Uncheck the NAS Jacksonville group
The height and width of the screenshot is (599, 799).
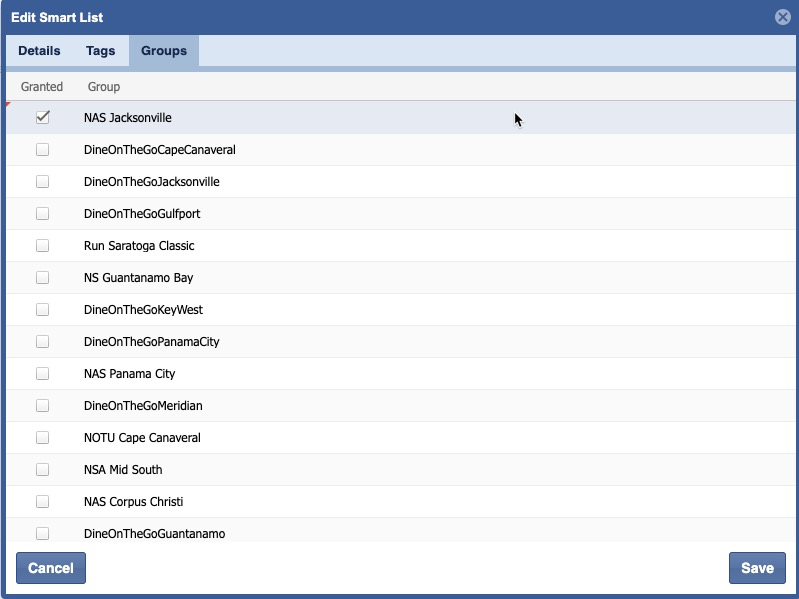tap(43, 118)
